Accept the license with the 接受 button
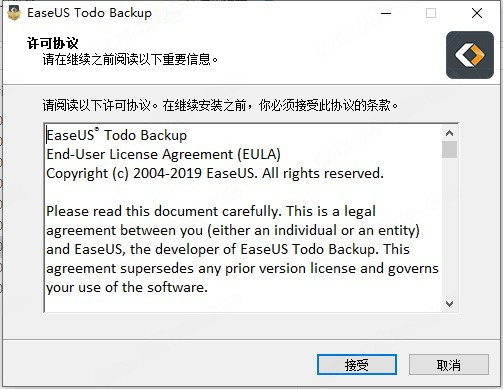The height and width of the screenshot is (389, 503). pos(357,365)
